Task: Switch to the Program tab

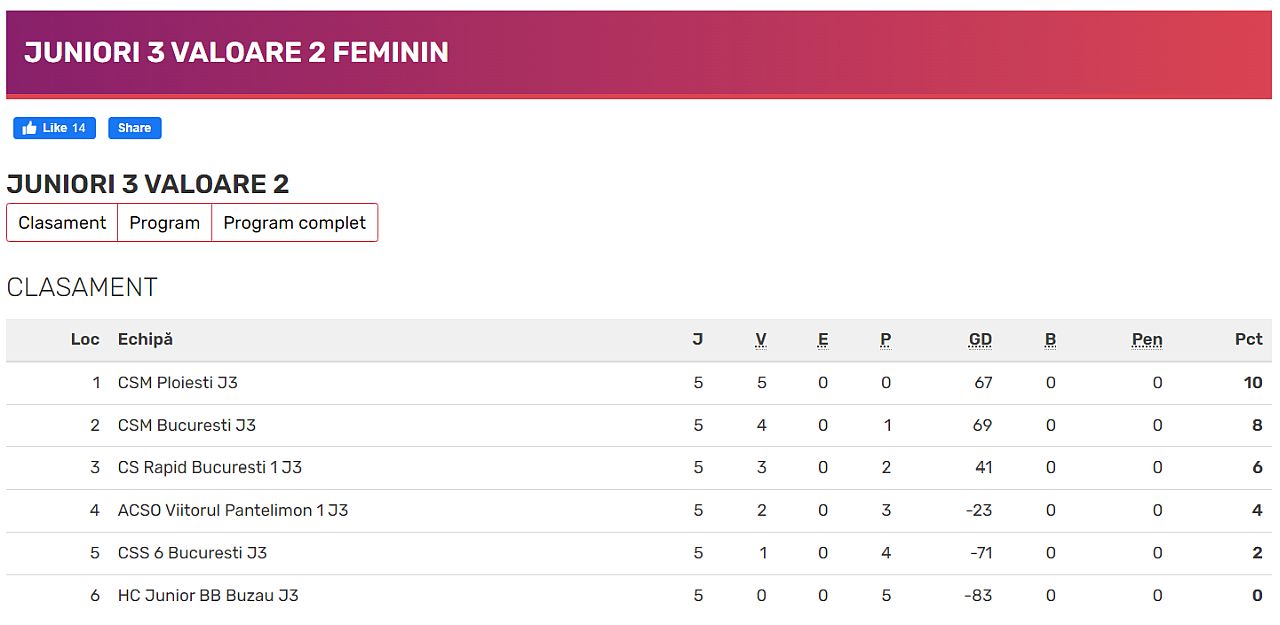Action: (165, 223)
